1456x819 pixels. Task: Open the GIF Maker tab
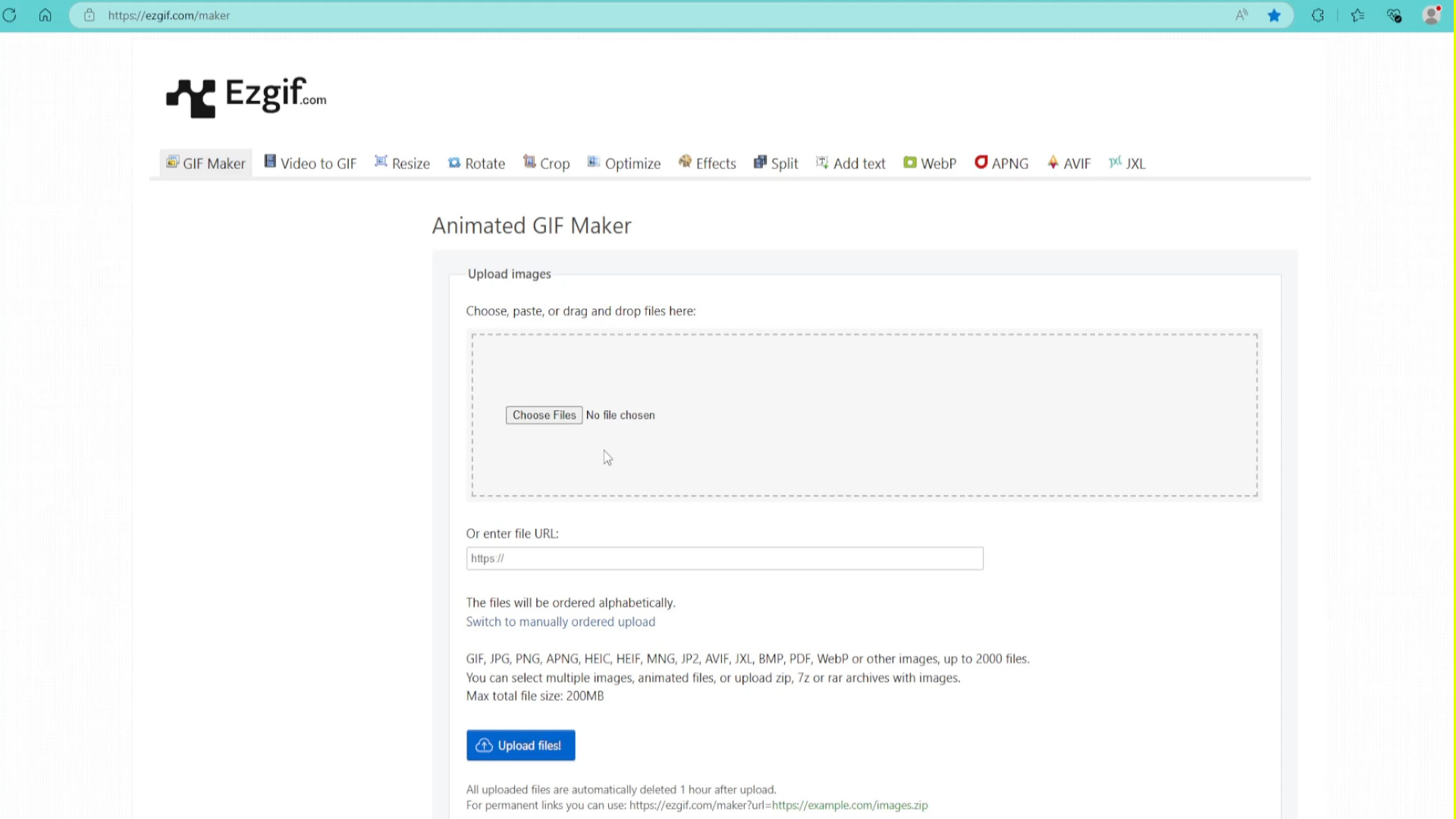(206, 163)
